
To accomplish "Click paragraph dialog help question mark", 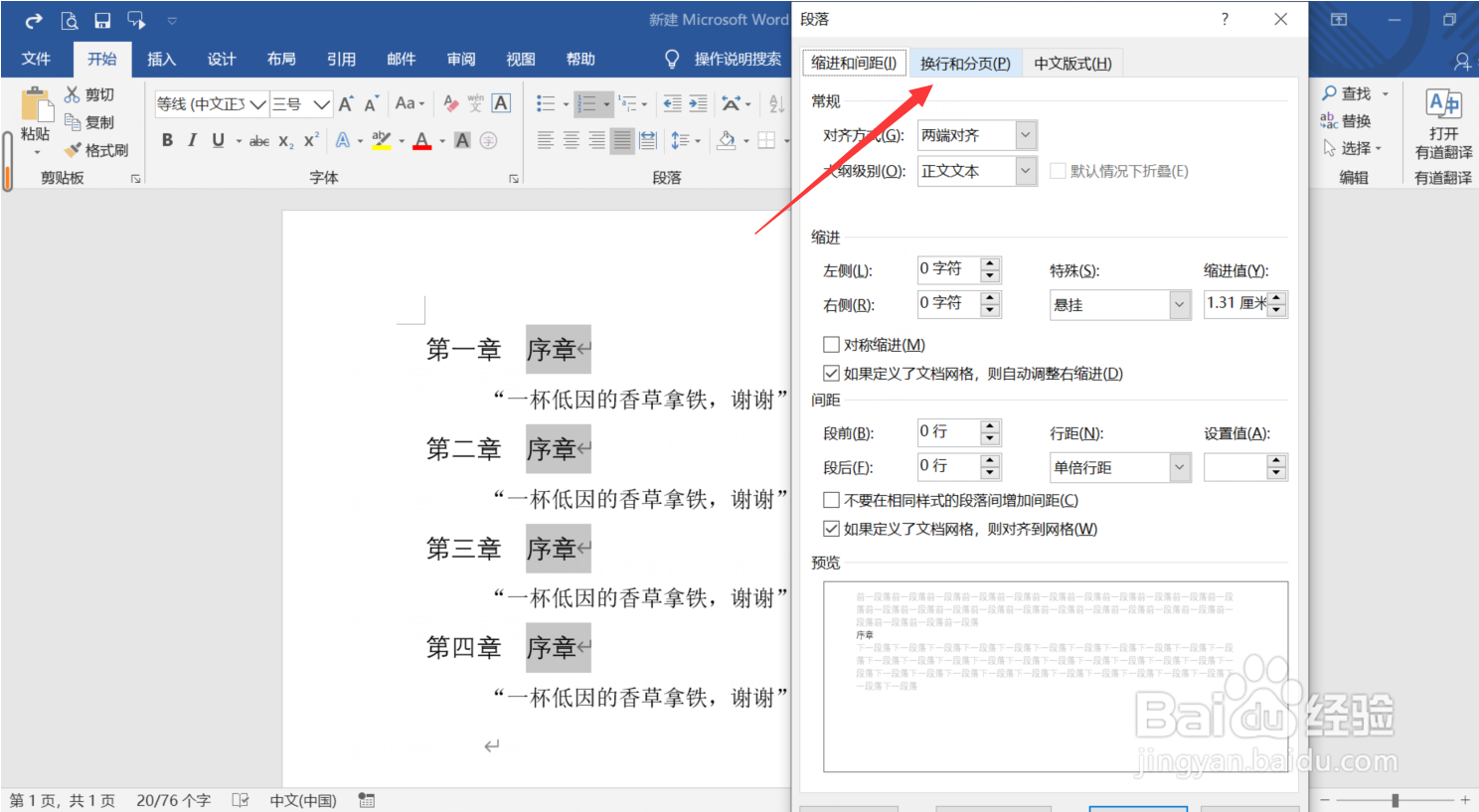I will tap(1225, 19).
